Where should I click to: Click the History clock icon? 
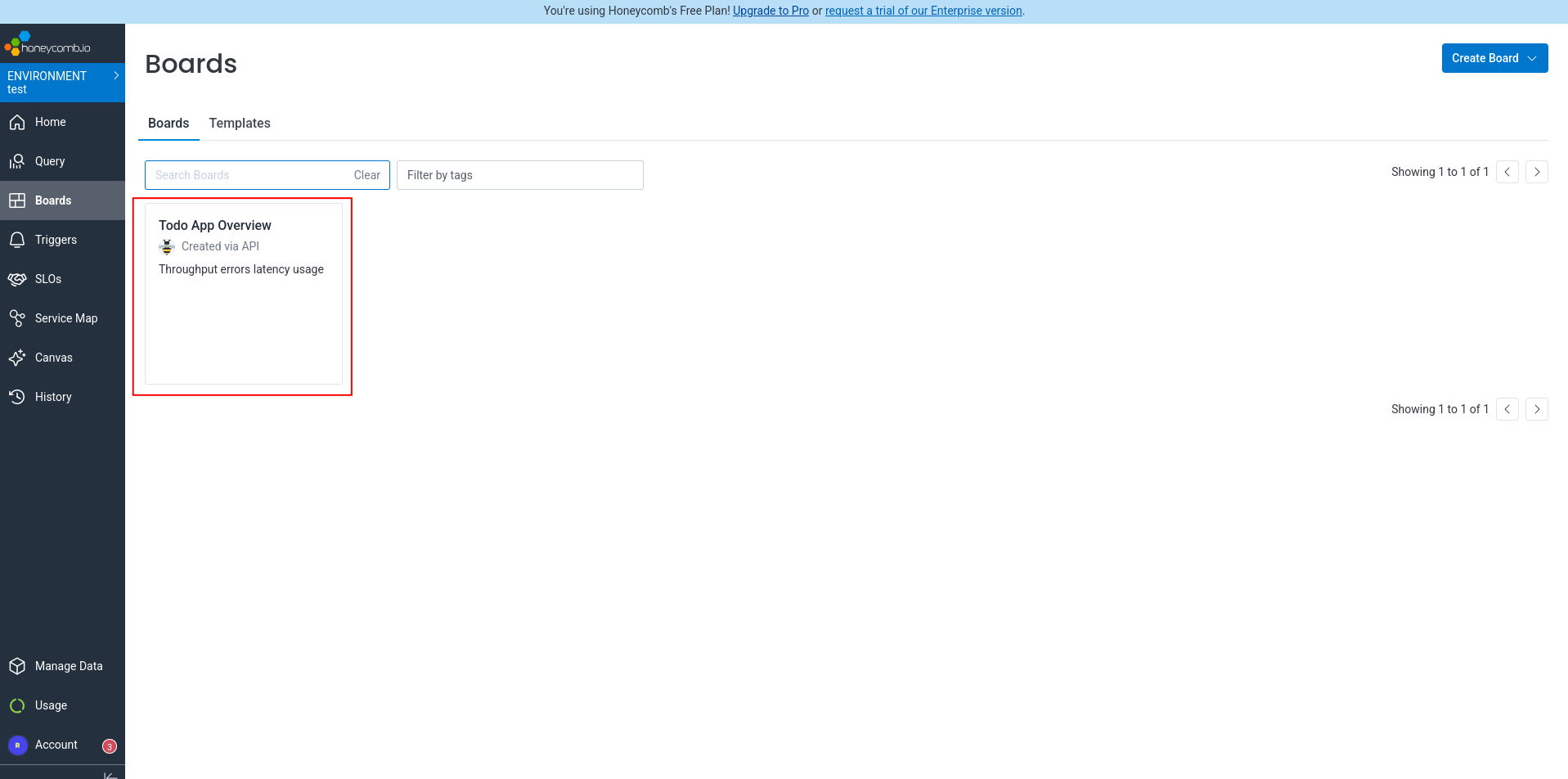pos(17,397)
